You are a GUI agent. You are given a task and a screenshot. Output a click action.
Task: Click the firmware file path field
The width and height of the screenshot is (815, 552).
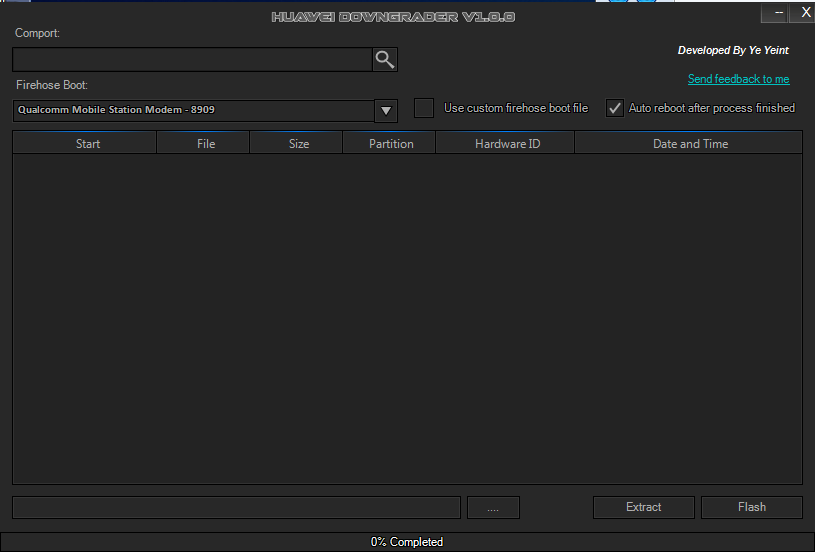point(236,507)
